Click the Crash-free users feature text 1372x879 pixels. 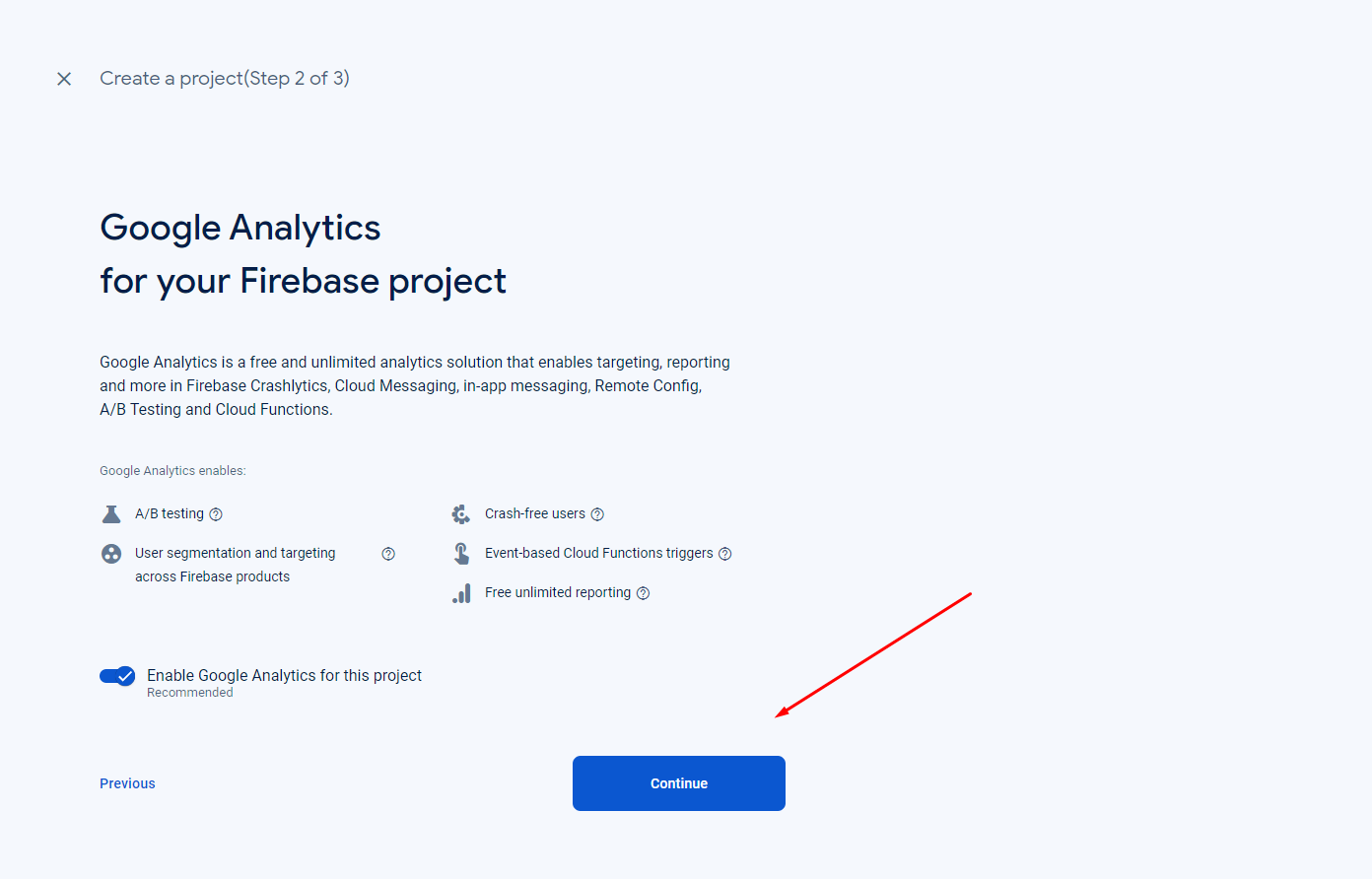535,513
